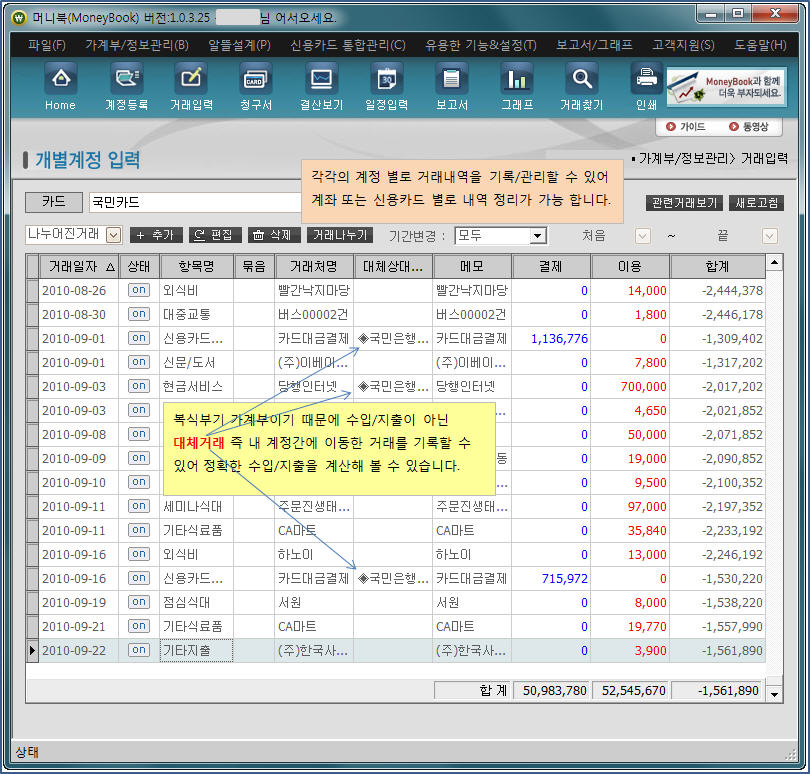Expand the 나누어진거래 dropdown arrow
810x774 pixels.
tap(113, 235)
